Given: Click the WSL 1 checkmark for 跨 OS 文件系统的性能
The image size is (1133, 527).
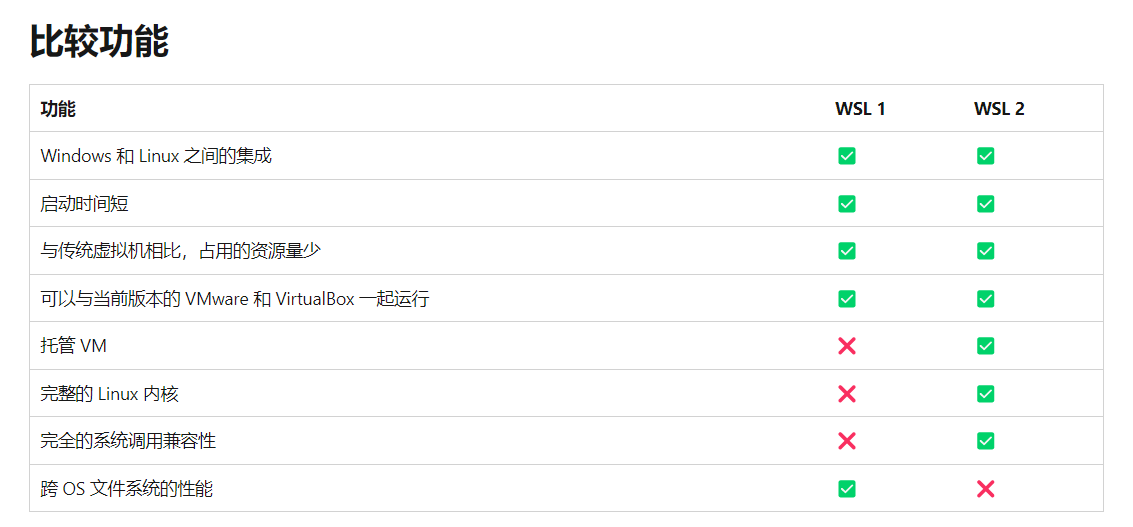Looking at the screenshot, I should (847, 489).
